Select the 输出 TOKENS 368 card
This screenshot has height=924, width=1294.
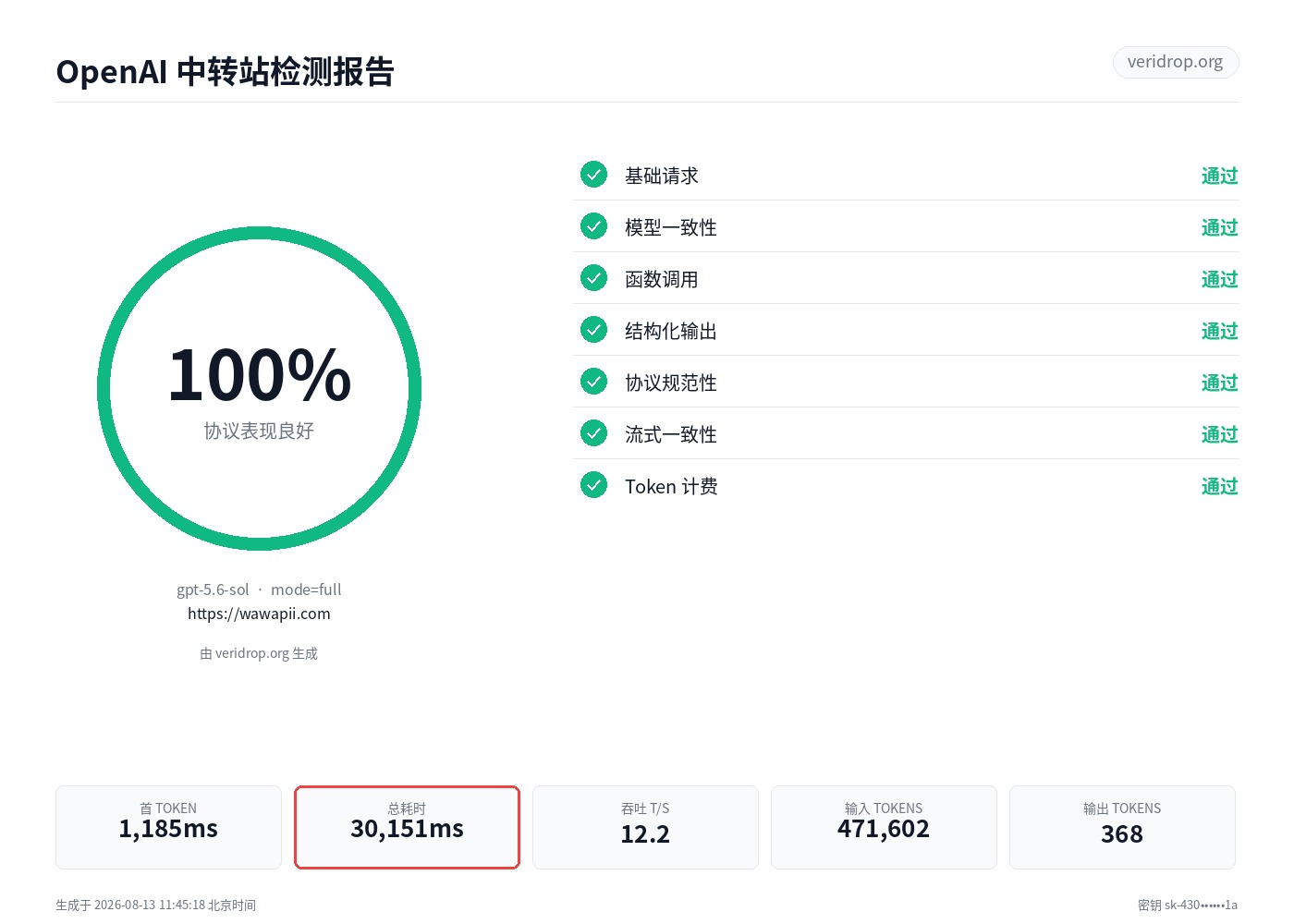tap(1122, 827)
